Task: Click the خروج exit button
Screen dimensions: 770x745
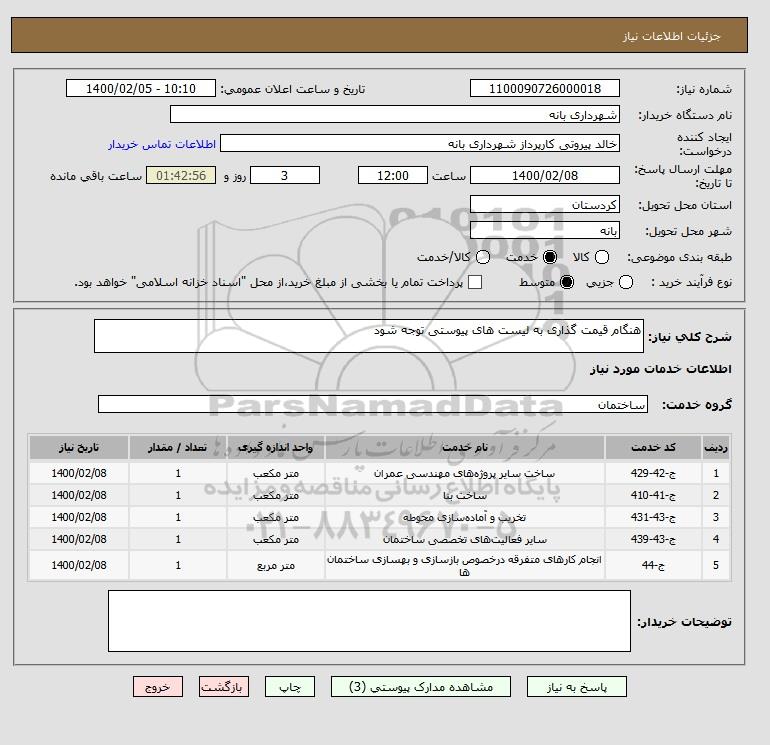Action: 158,687
